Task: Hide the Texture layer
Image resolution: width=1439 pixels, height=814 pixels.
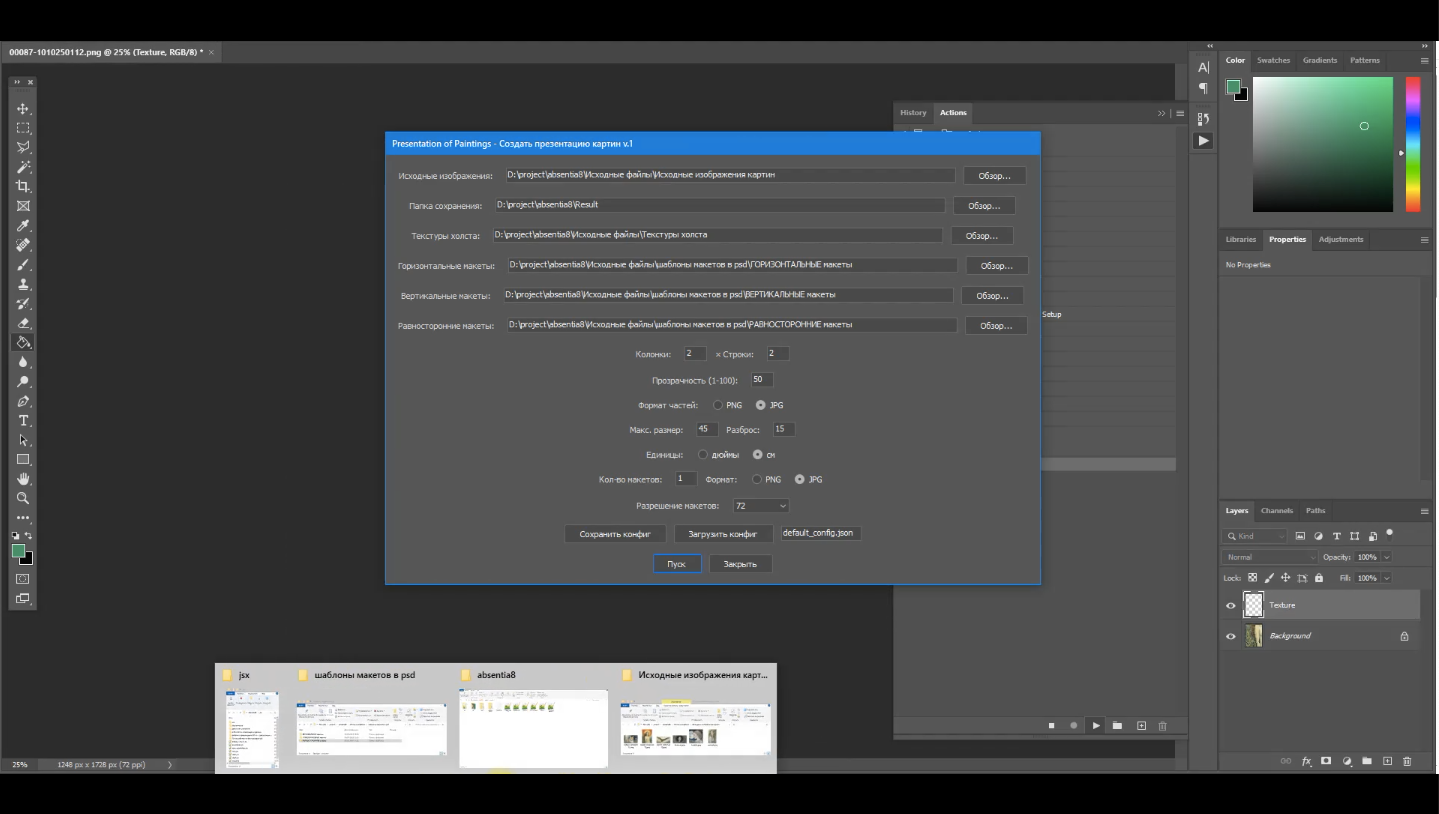Action: click(x=1231, y=605)
